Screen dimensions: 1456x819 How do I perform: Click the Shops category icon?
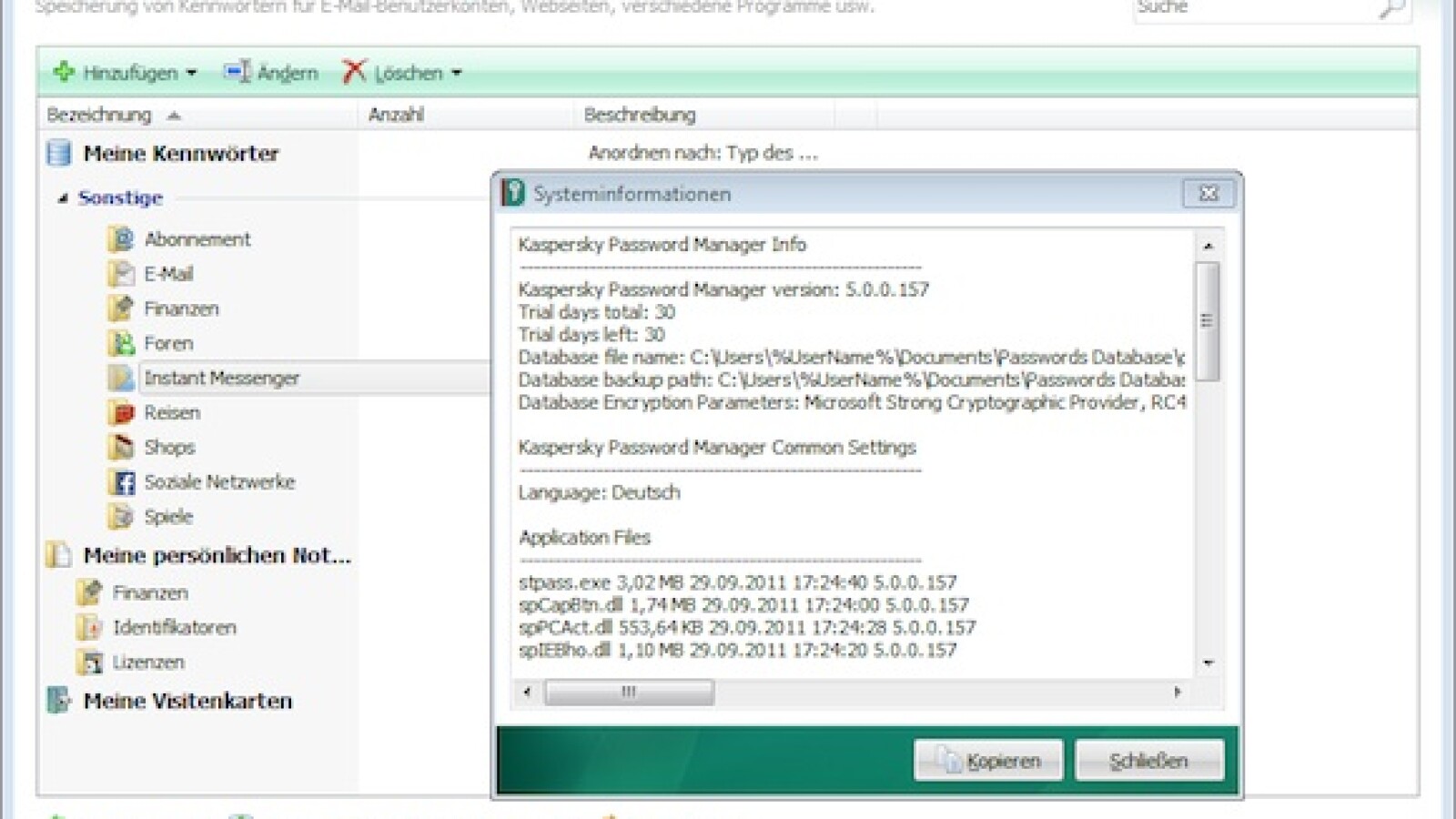coord(120,447)
